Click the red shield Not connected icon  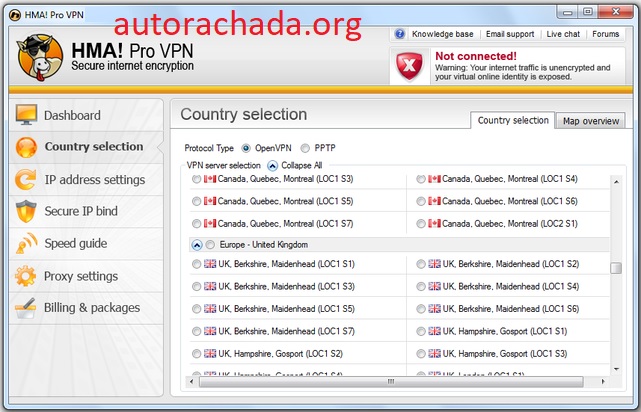click(x=409, y=66)
